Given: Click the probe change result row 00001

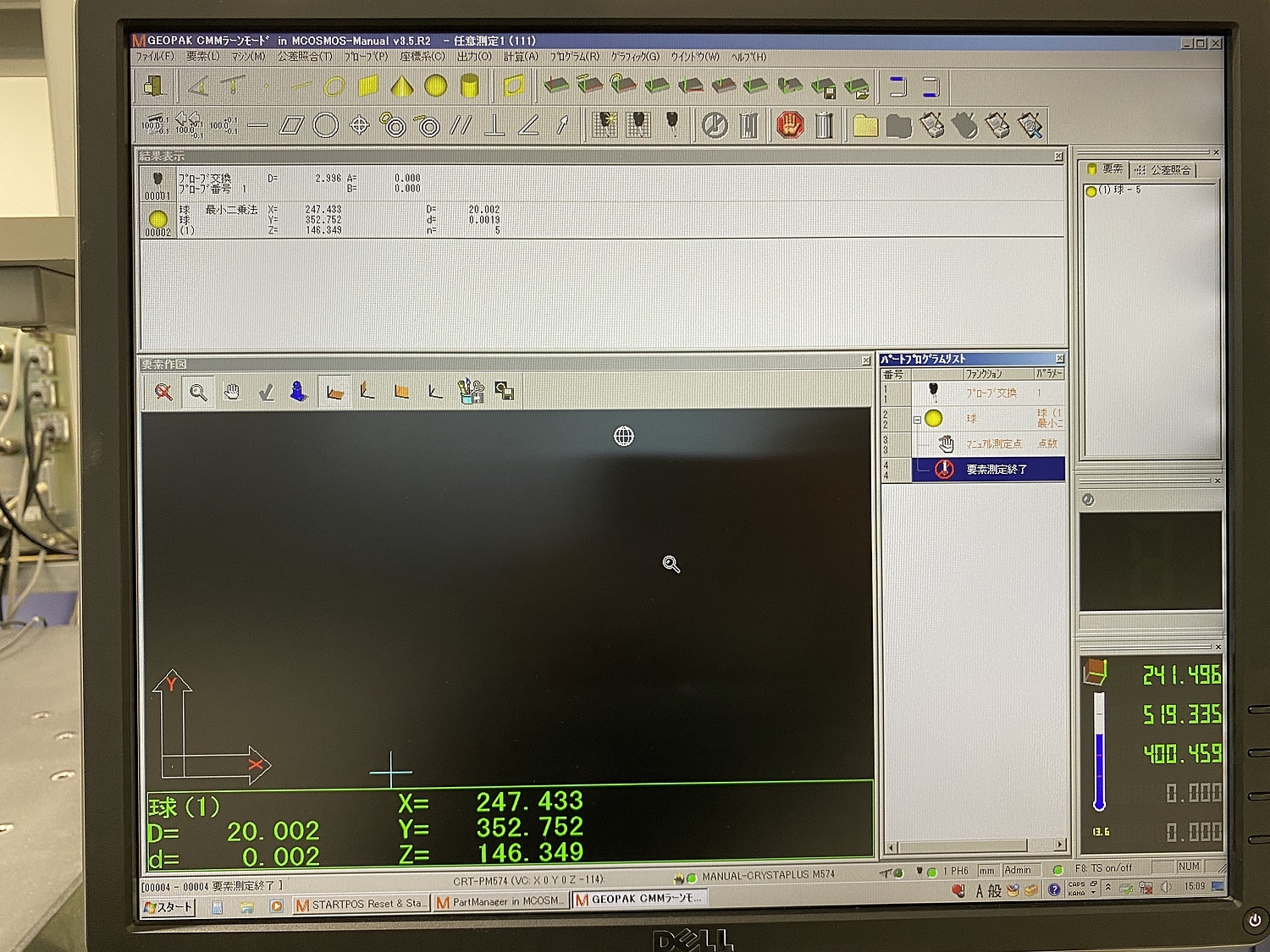Looking at the screenshot, I should 601,184.
